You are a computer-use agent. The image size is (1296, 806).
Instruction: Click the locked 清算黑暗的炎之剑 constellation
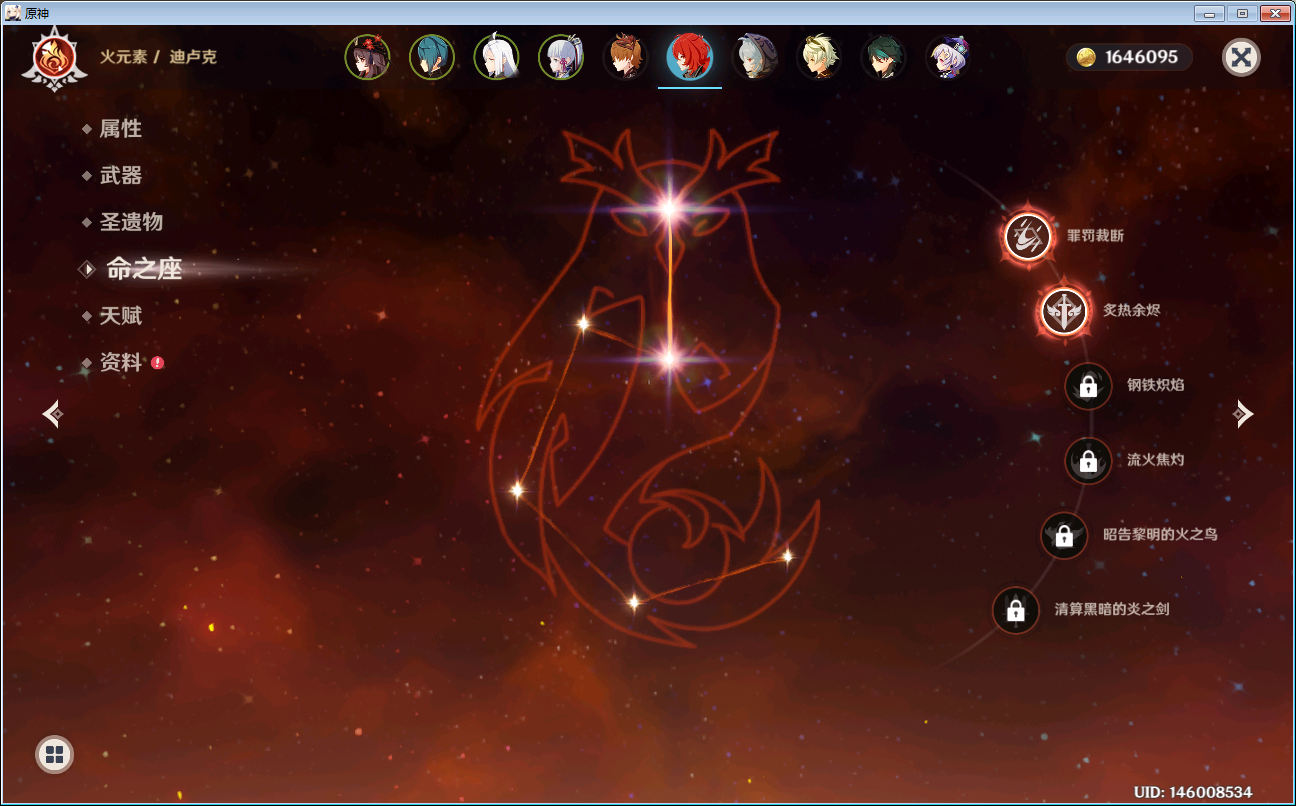(x=1016, y=609)
